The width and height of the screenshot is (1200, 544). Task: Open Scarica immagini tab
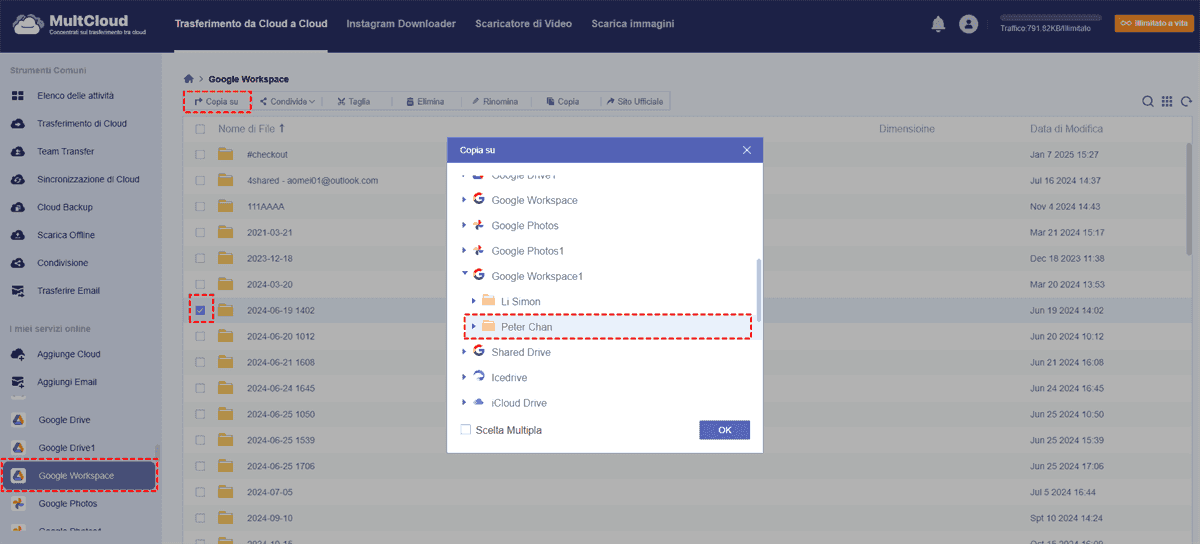tap(632, 23)
